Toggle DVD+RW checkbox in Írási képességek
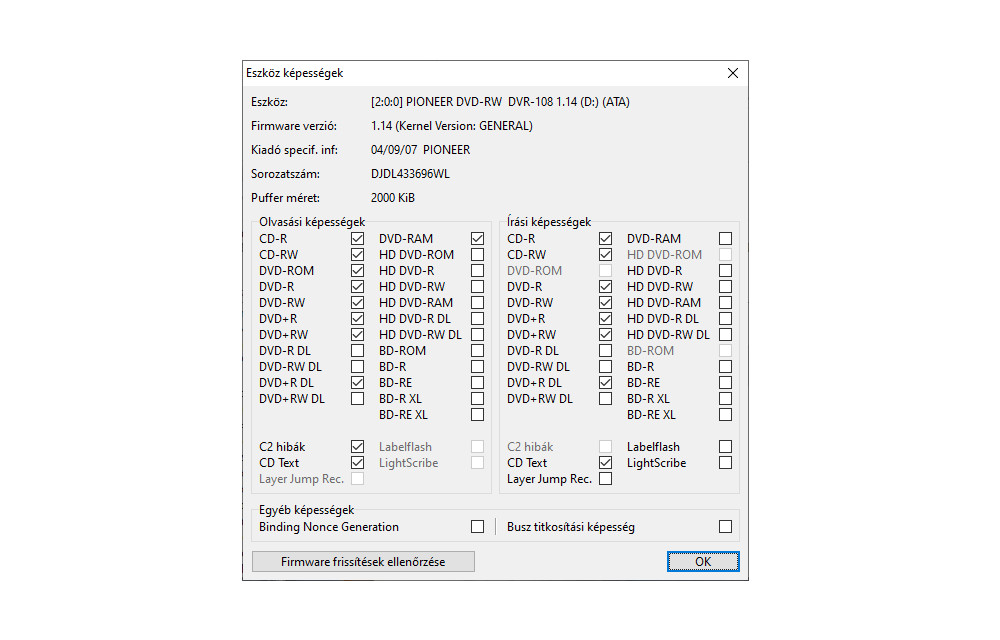This screenshot has height=640, width=1000. click(605, 335)
